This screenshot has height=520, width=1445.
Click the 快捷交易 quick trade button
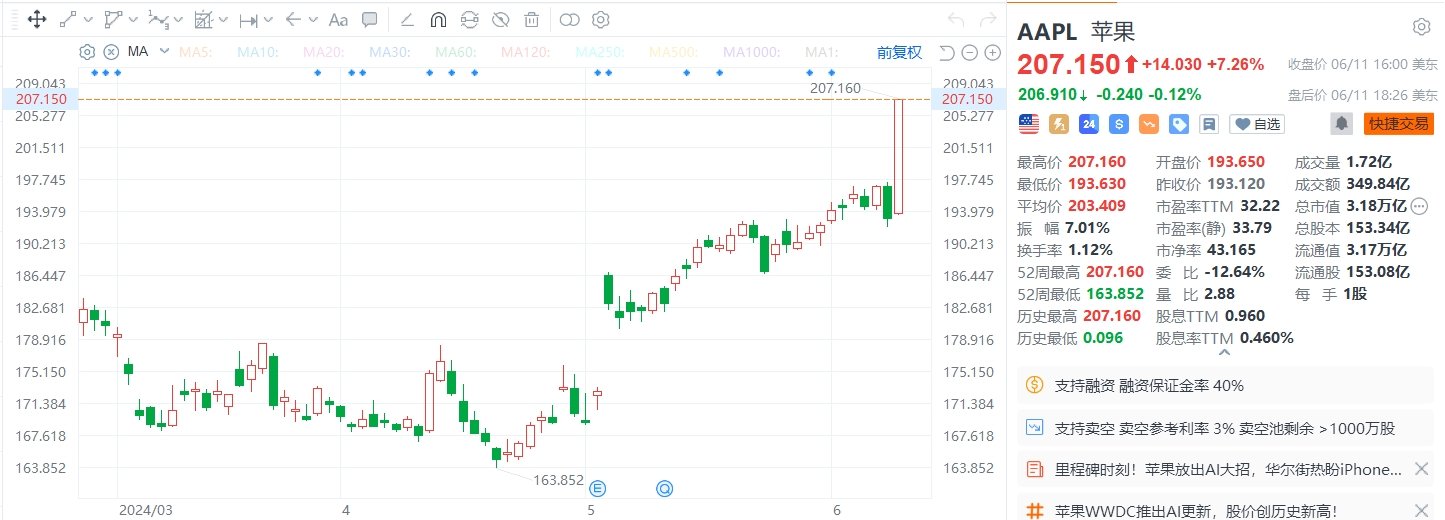(1399, 124)
